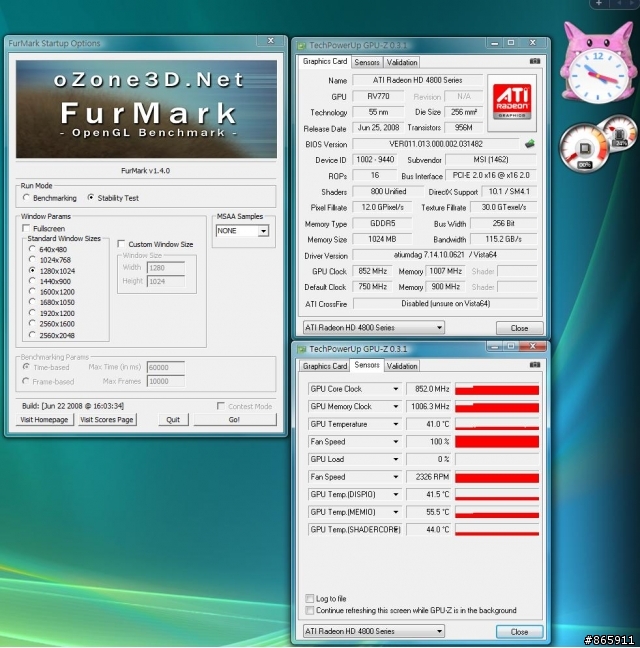This screenshot has height=648, width=640.
Task: Open Fan Speed RPM sensor dropdown
Action: 395,477
